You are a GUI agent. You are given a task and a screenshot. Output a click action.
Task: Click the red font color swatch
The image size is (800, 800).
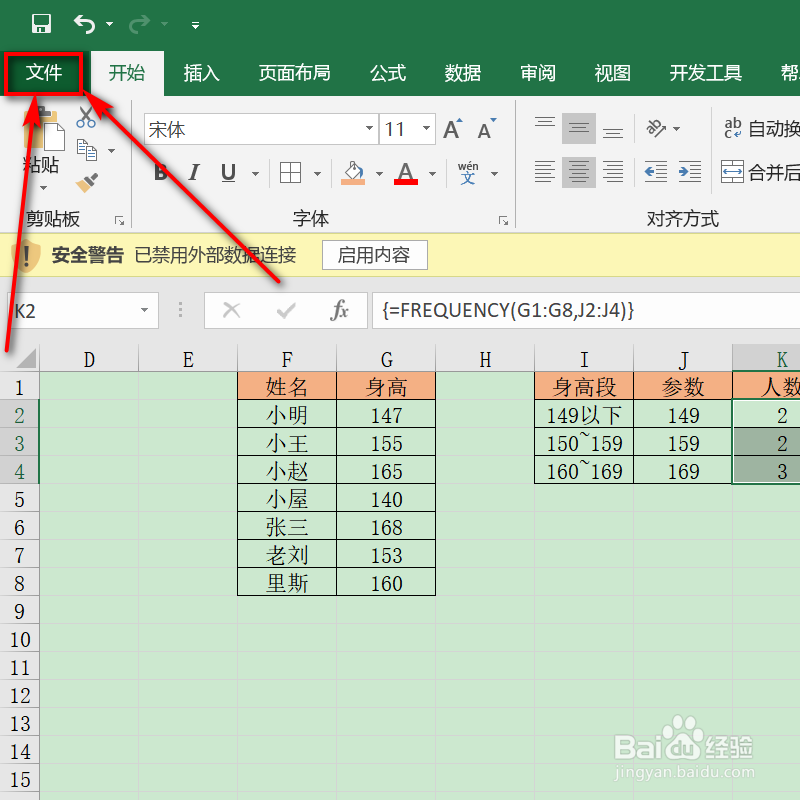[x=404, y=181]
